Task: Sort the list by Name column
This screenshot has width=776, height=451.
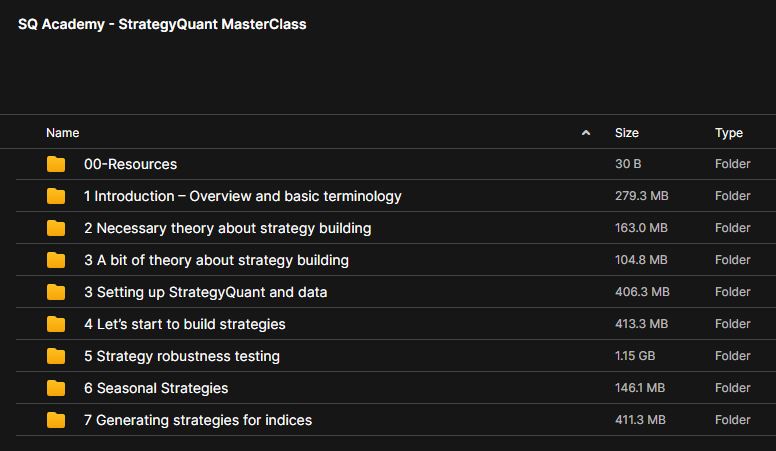Action: point(63,133)
